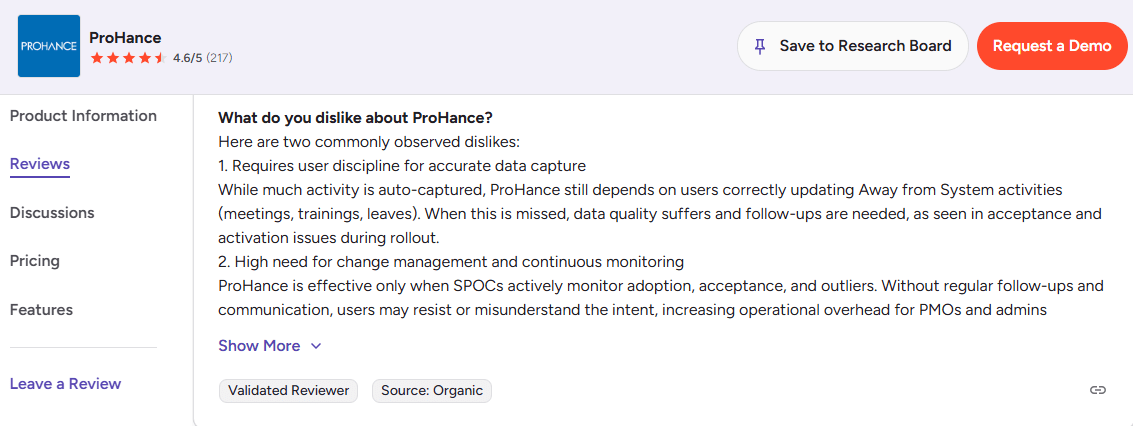Open the Product Information section
The image size is (1133, 426).
(x=83, y=116)
